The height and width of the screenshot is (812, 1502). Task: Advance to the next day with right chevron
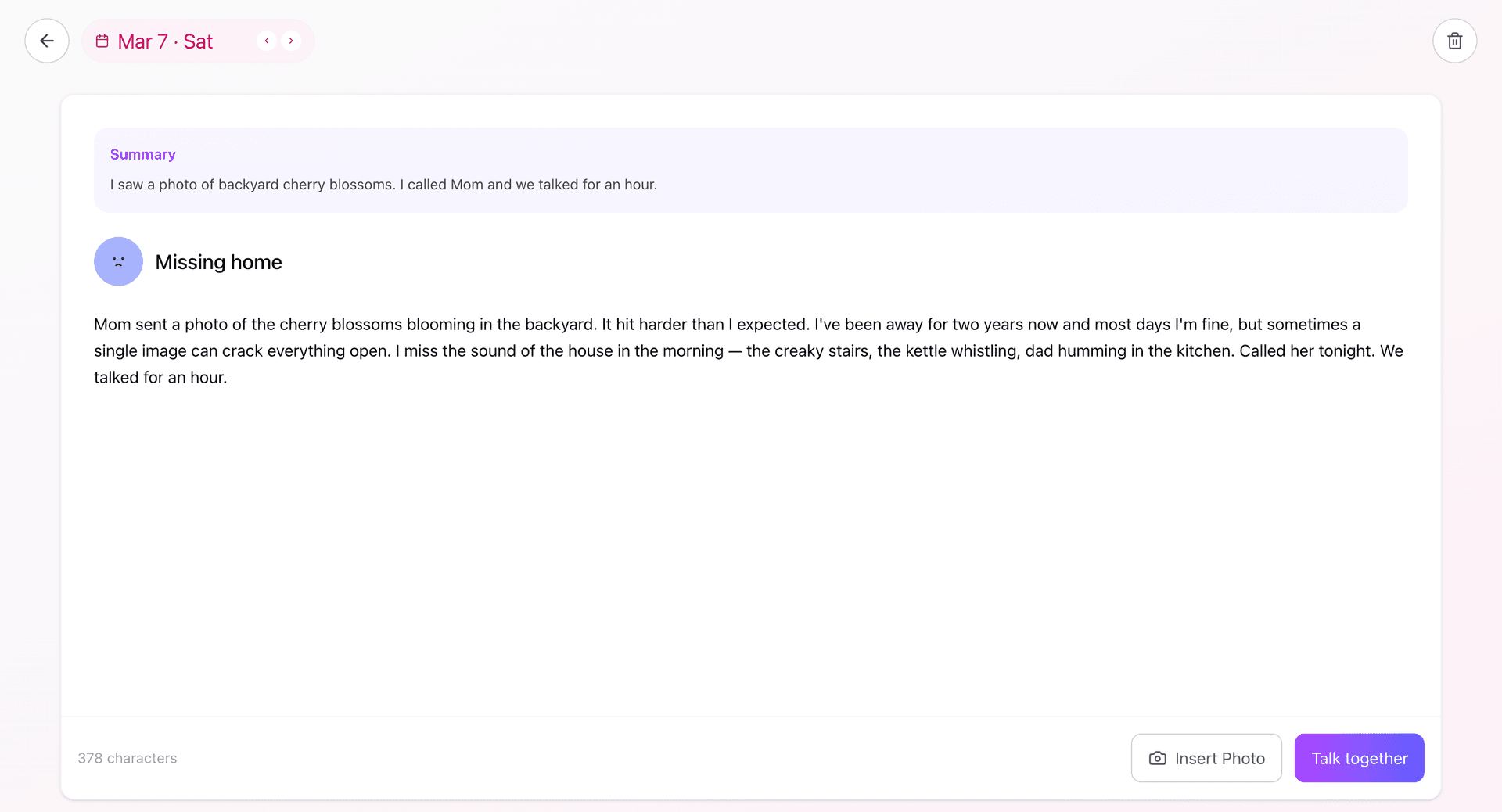pyautogui.click(x=291, y=41)
